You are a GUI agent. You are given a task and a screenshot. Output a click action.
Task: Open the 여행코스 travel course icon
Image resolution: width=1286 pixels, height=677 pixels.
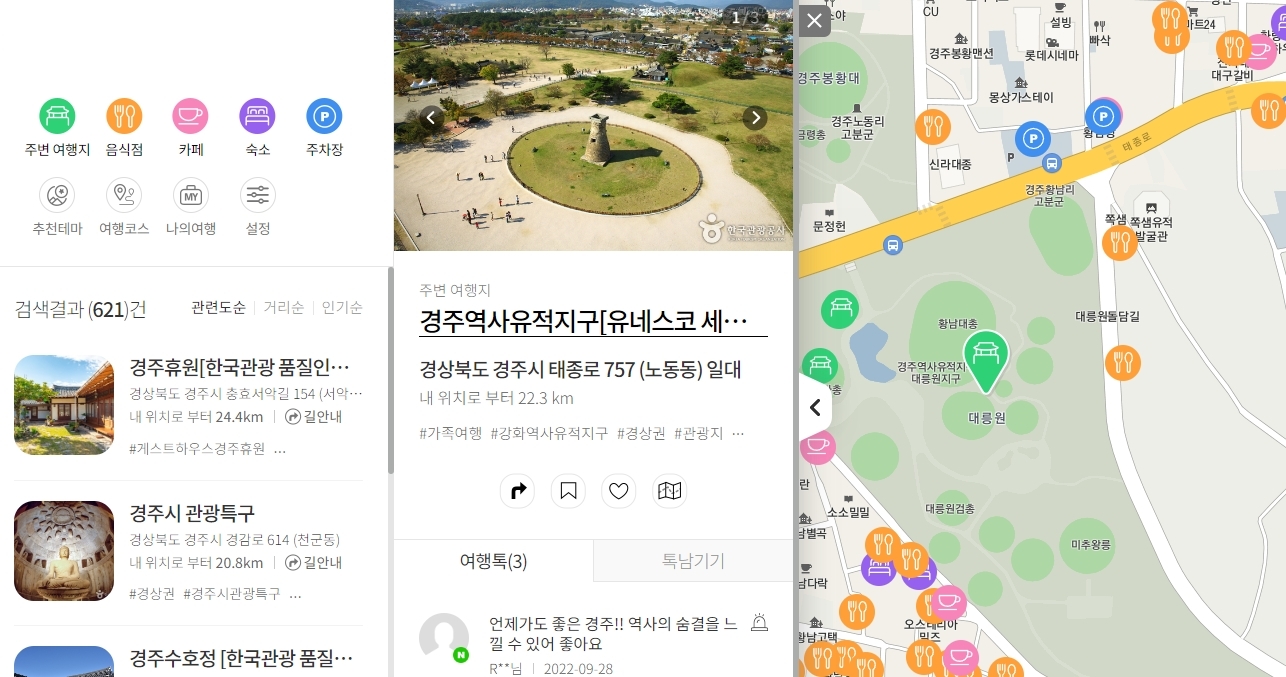(124, 195)
